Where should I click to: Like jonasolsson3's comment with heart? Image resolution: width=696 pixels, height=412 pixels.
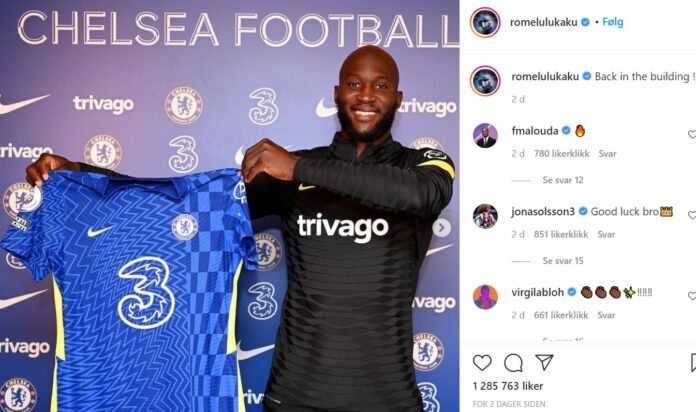click(x=692, y=215)
